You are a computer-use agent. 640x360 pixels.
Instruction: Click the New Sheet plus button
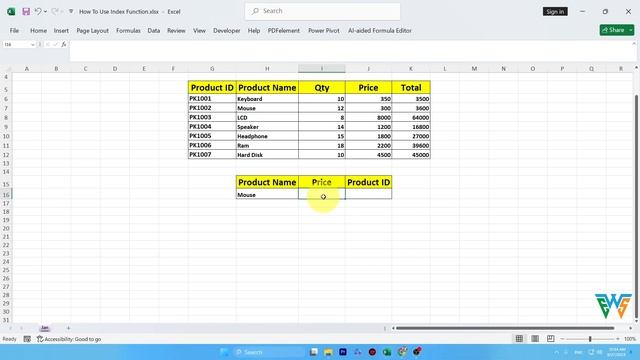(x=68, y=328)
